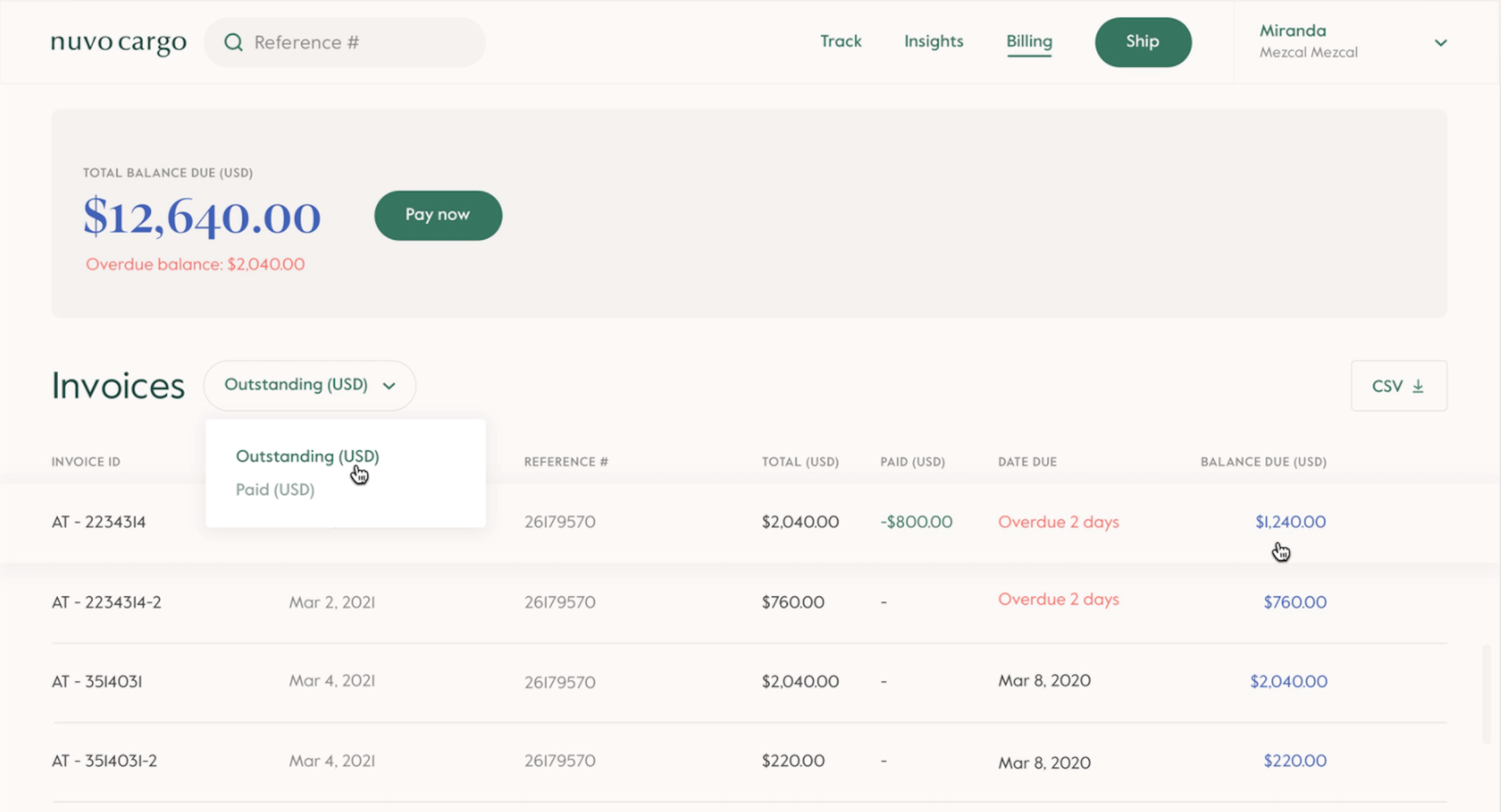Click the cursor hand near $1,240.00 balance
The height and width of the screenshot is (812, 1501).
[1281, 551]
